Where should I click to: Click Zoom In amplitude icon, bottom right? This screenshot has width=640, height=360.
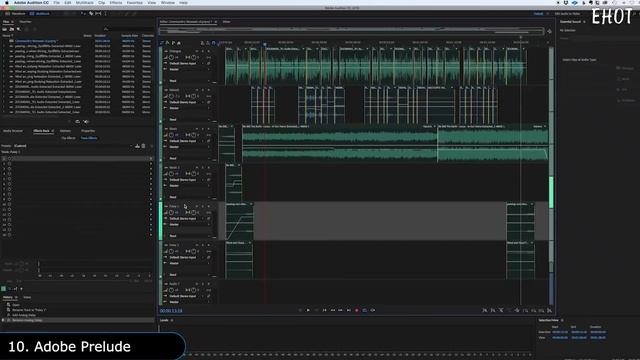(485, 311)
